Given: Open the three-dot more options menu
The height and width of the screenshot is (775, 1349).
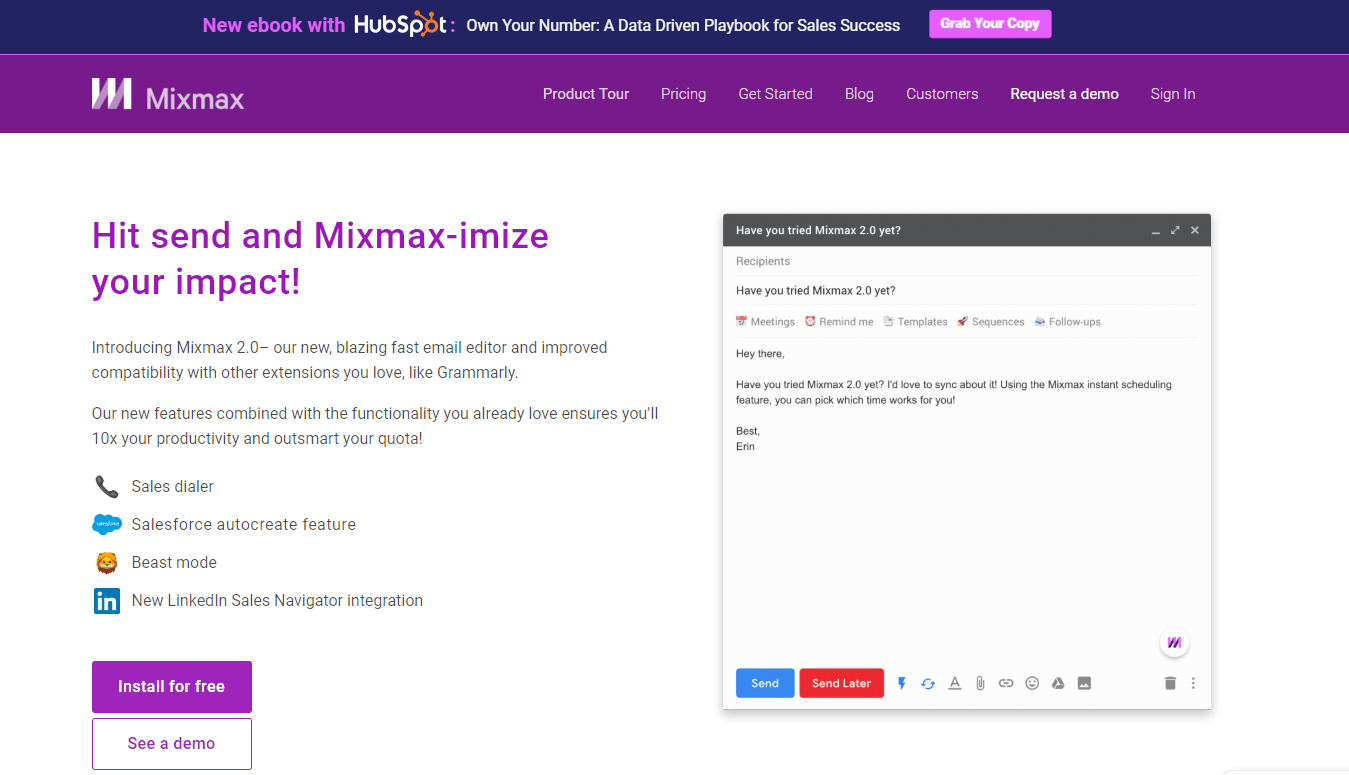Looking at the screenshot, I should (1193, 684).
